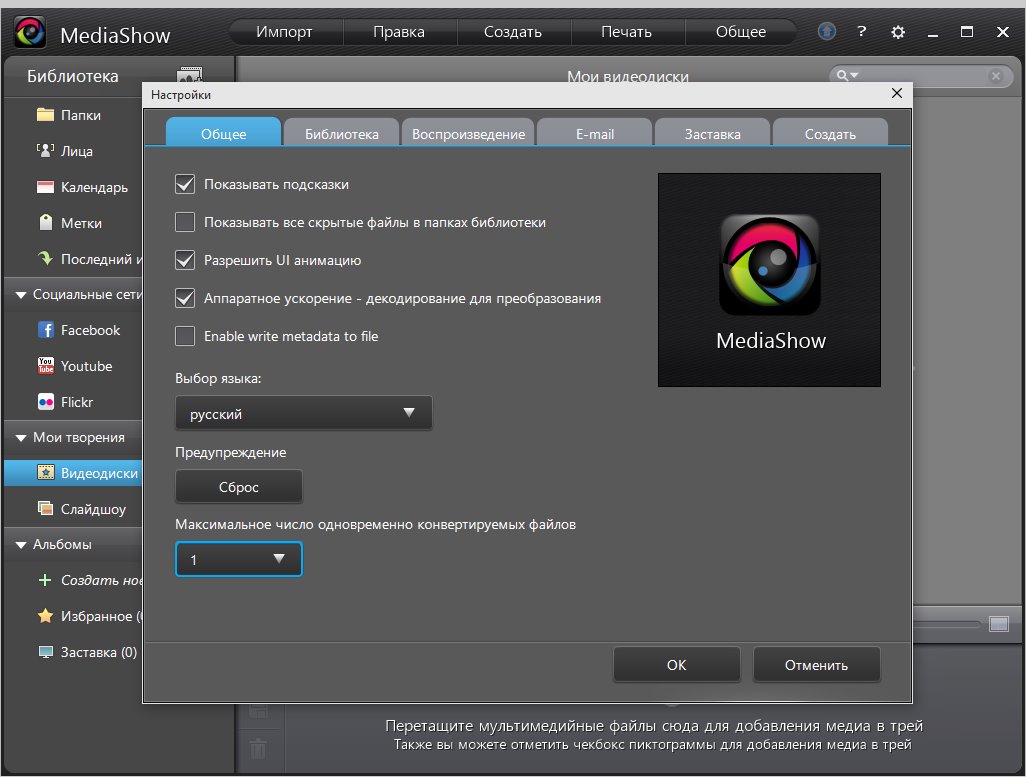Click the settings gear icon in title bar

tap(897, 32)
